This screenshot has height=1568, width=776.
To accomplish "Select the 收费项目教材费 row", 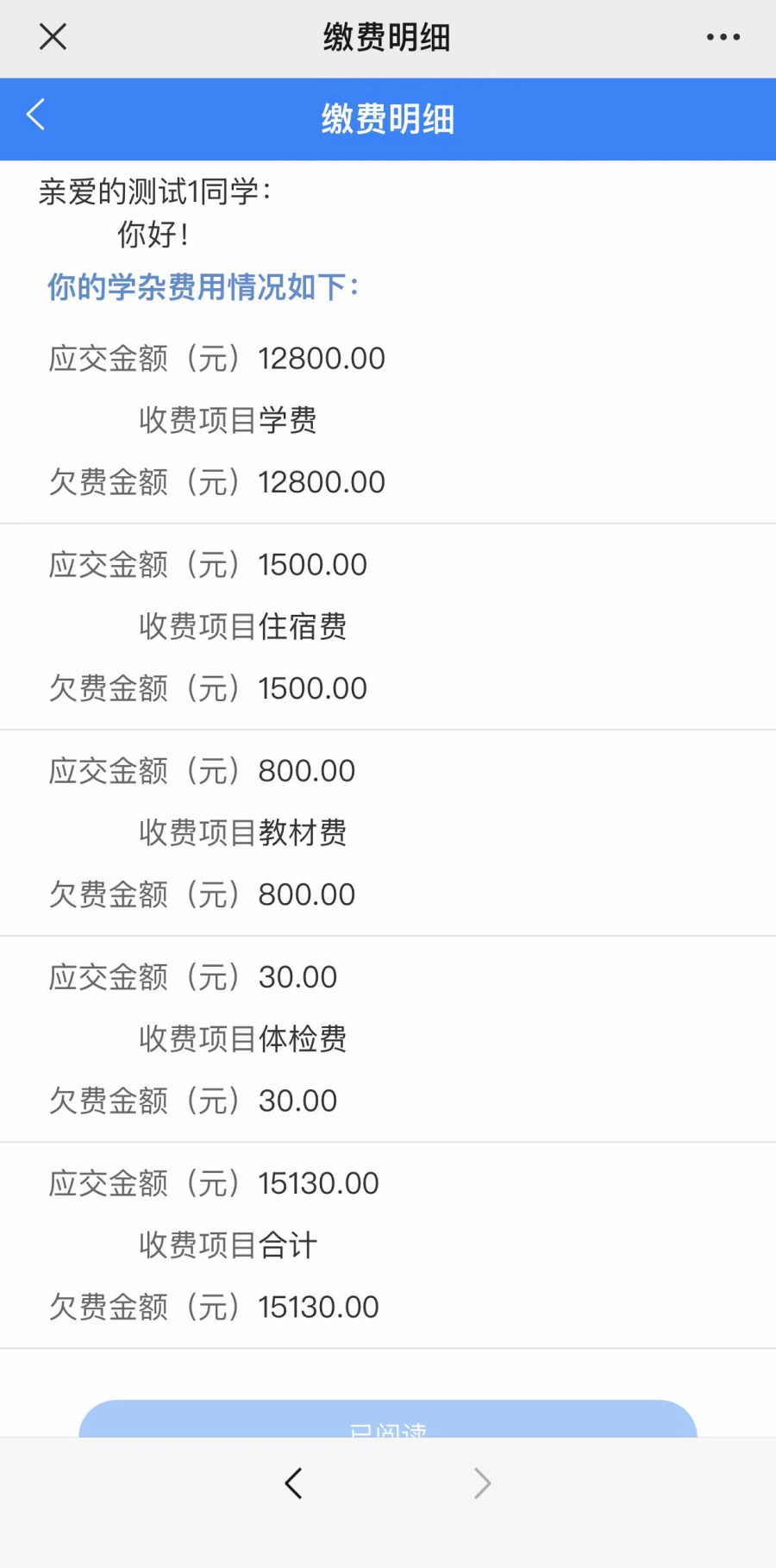I will pos(242,832).
